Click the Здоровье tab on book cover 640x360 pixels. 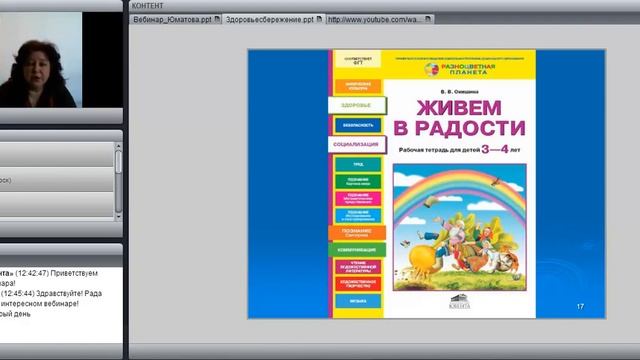pyautogui.click(x=357, y=105)
